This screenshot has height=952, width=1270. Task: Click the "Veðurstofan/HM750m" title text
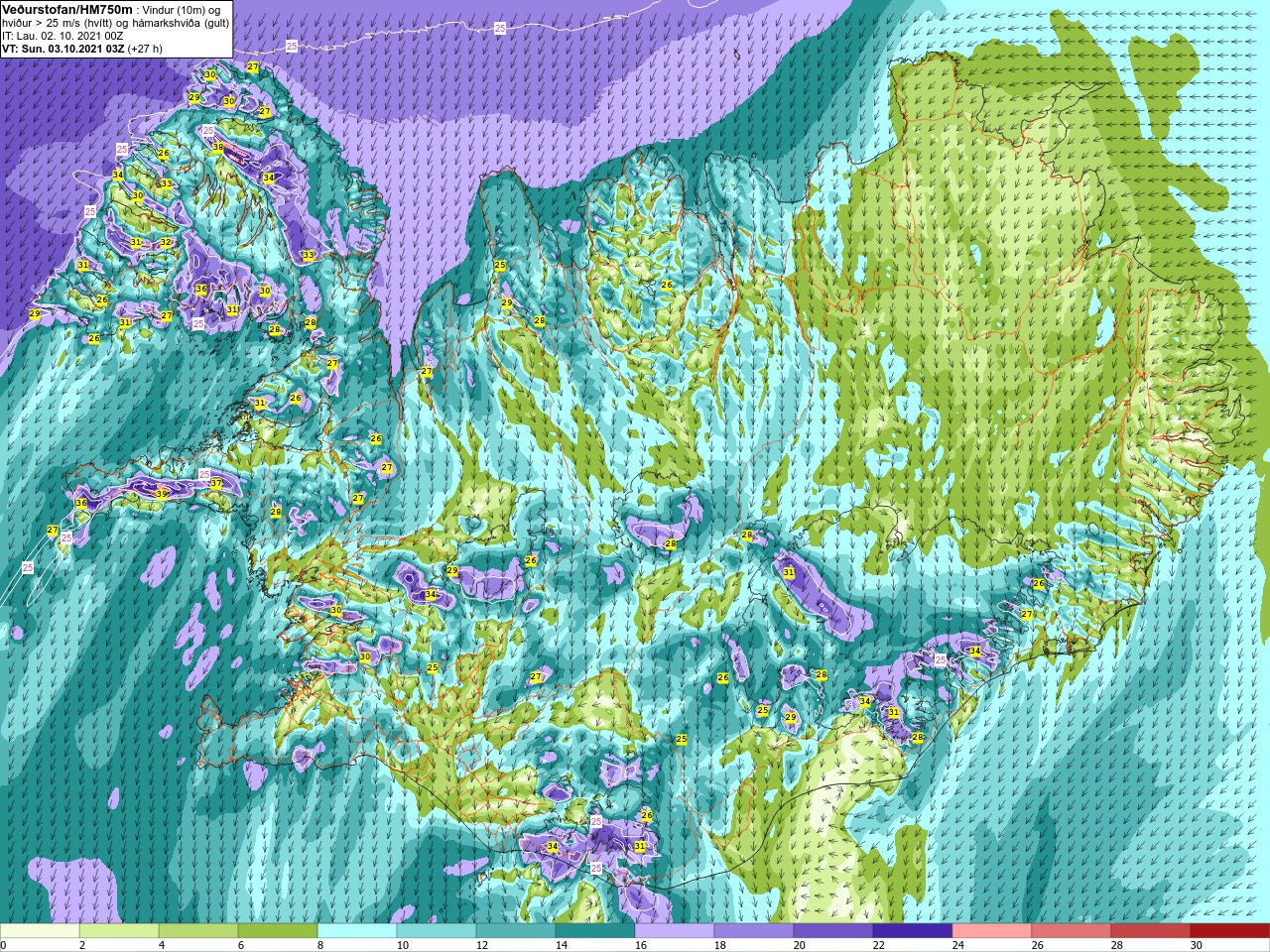[67, 10]
